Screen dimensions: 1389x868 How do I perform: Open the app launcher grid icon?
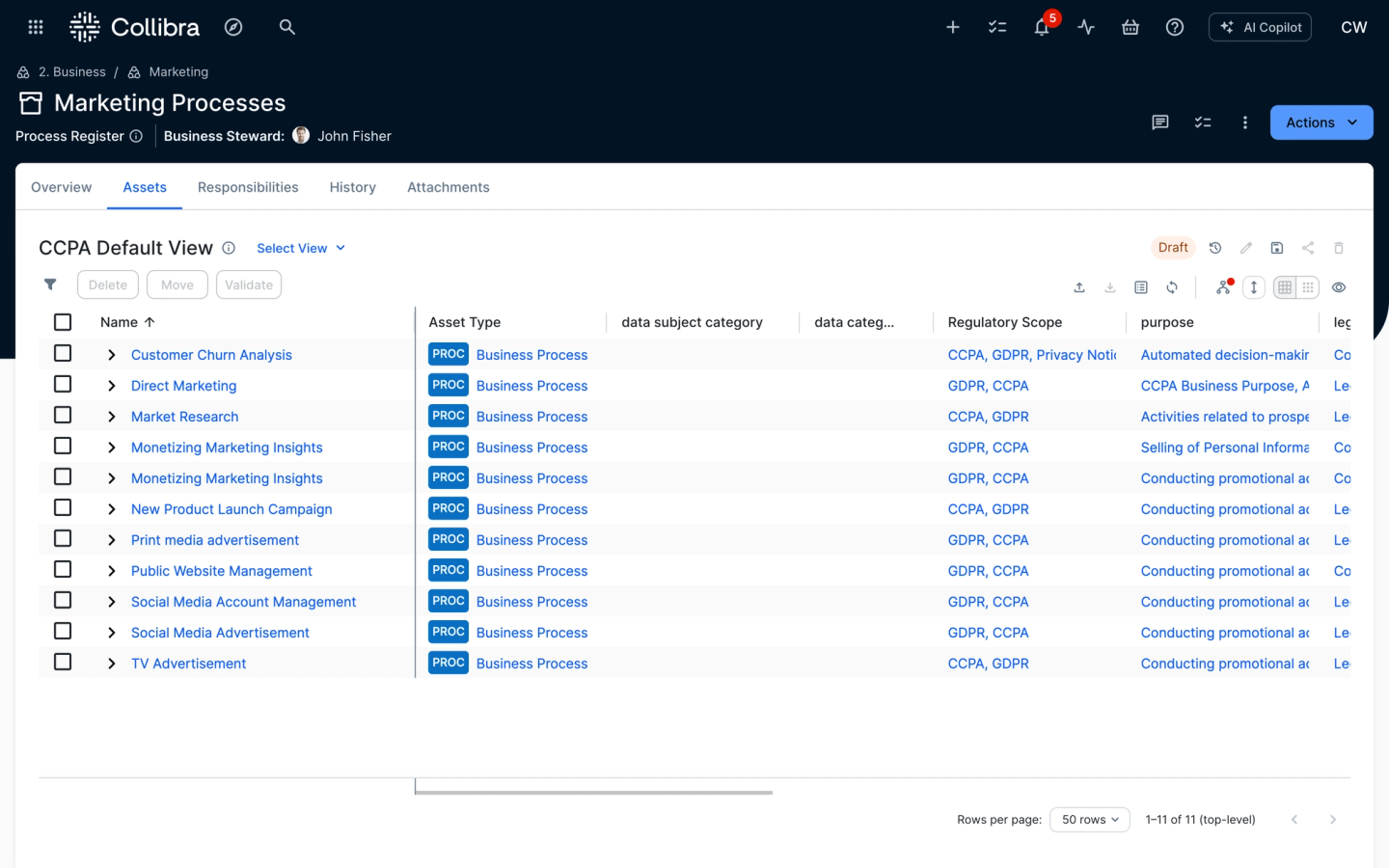pyautogui.click(x=36, y=27)
